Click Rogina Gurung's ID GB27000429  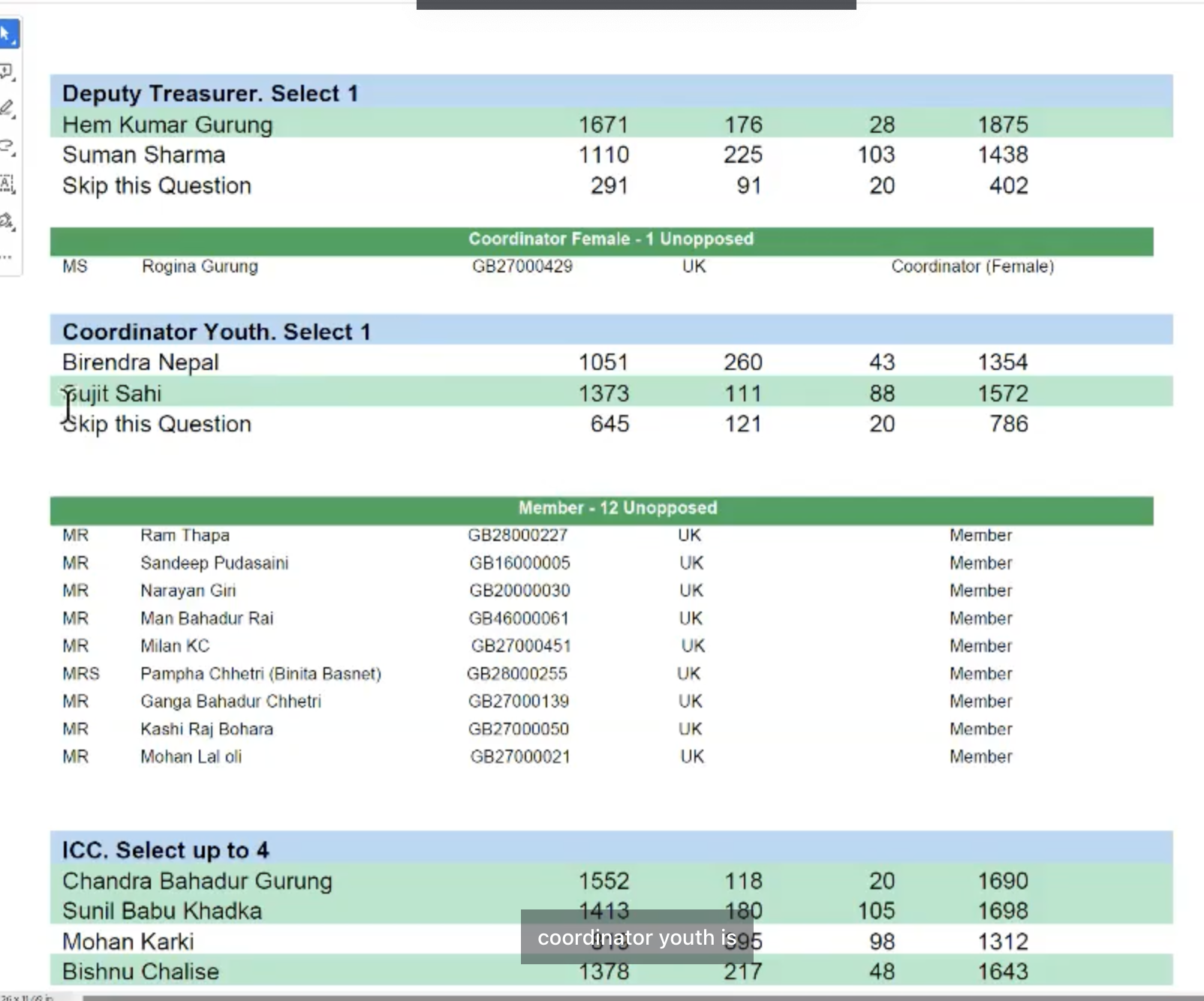click(x=522, y=266)
